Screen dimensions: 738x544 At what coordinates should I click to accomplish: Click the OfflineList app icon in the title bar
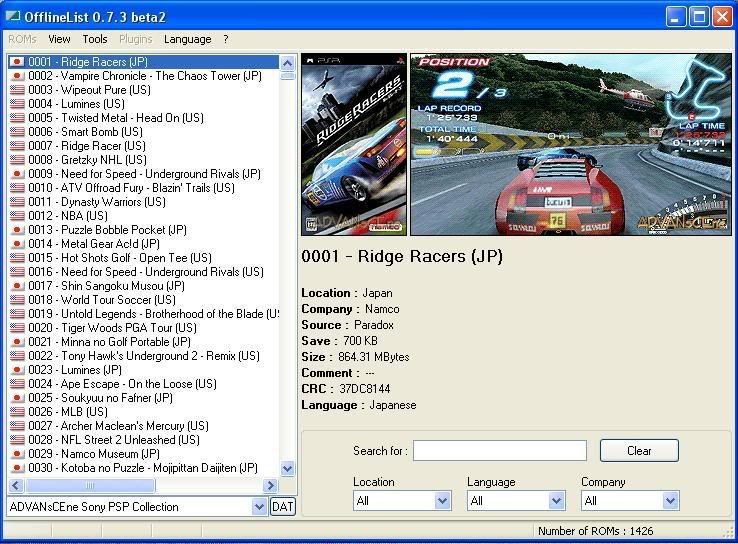click(13, 16)
